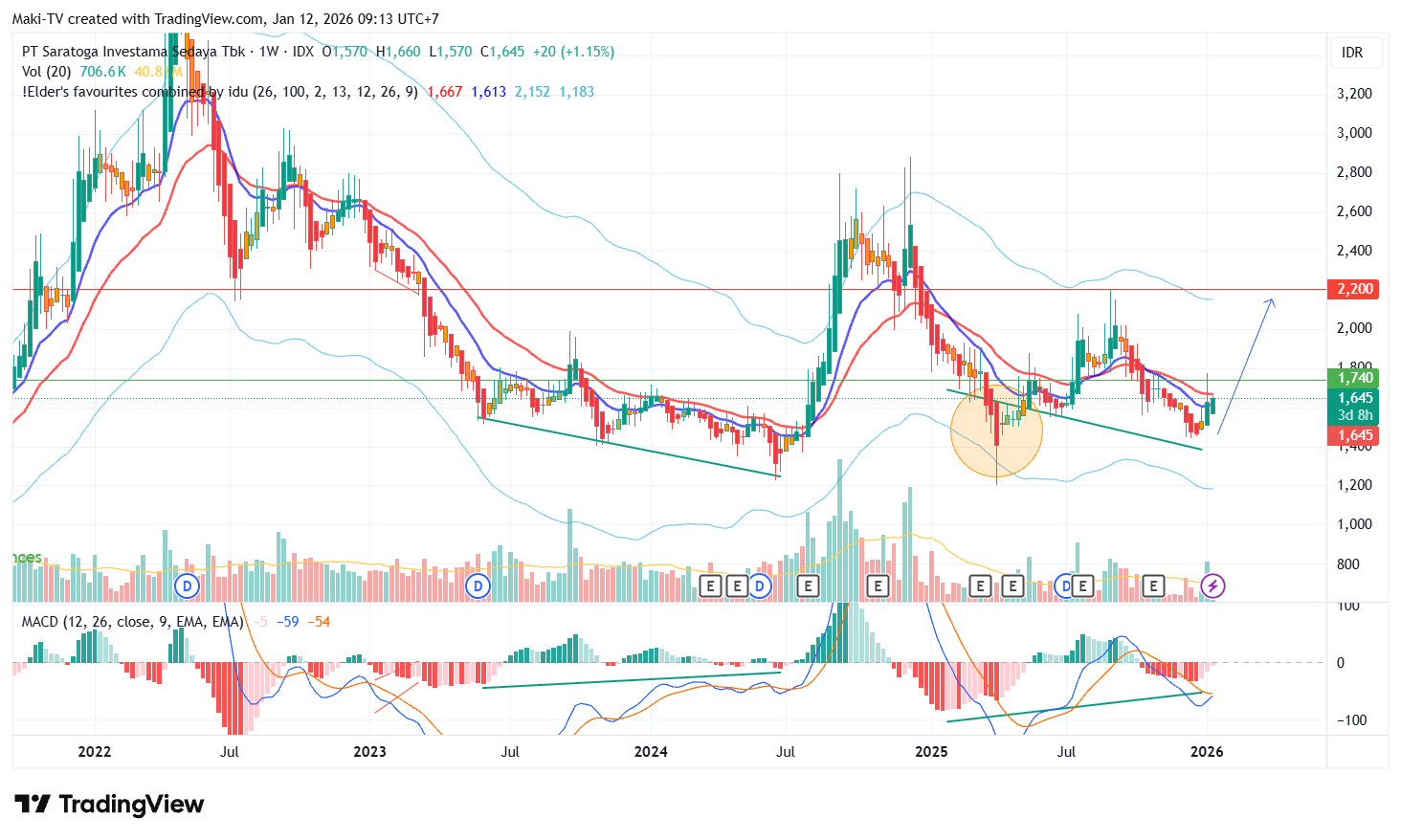The height and width of the screenshot is (840, 1401).
Task: Select the PT Saratoga Investama Sedaya Tbk title
Action: pyautogui.click(x=134, y=52)
